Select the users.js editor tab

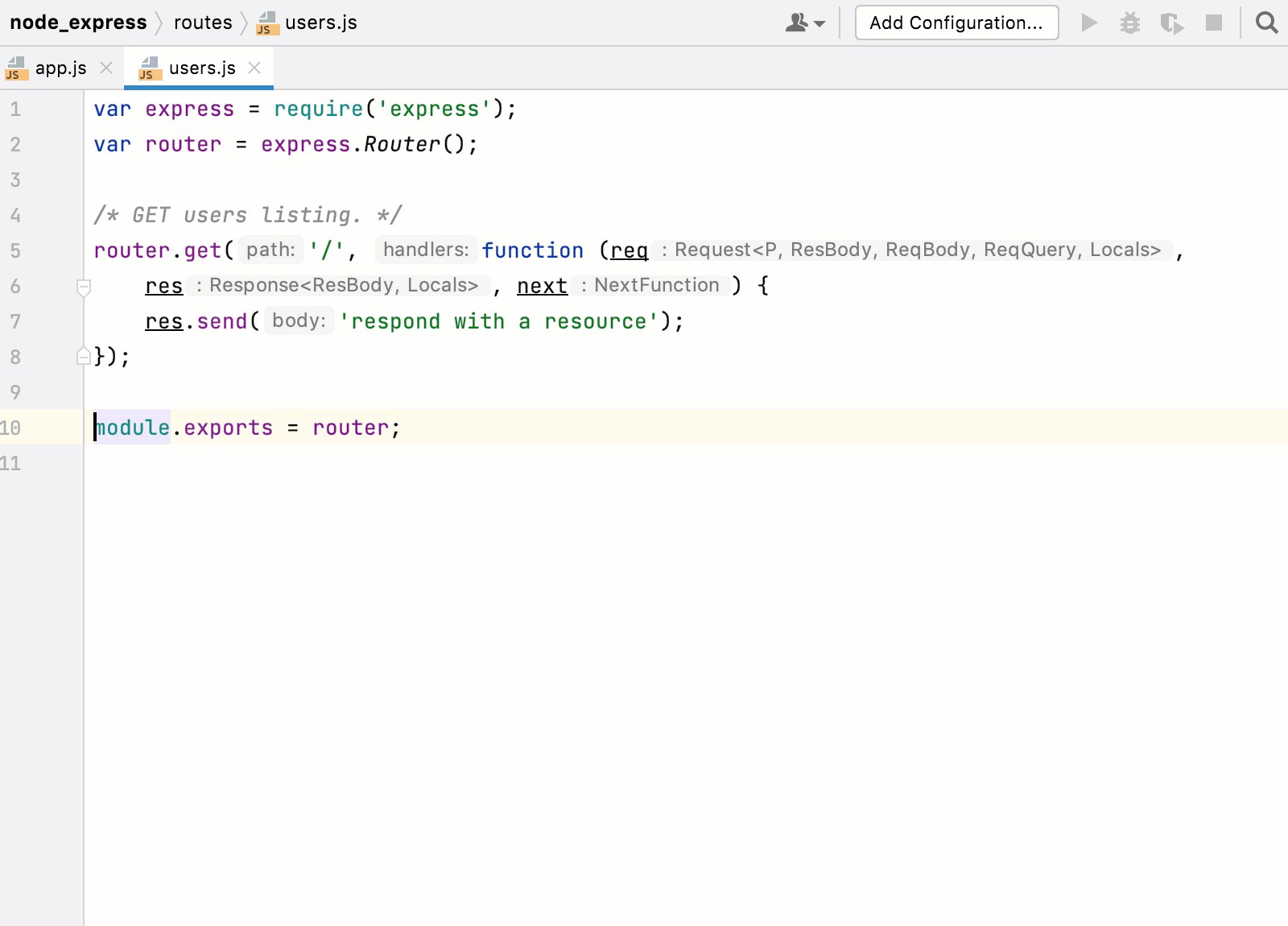[201, 68]
